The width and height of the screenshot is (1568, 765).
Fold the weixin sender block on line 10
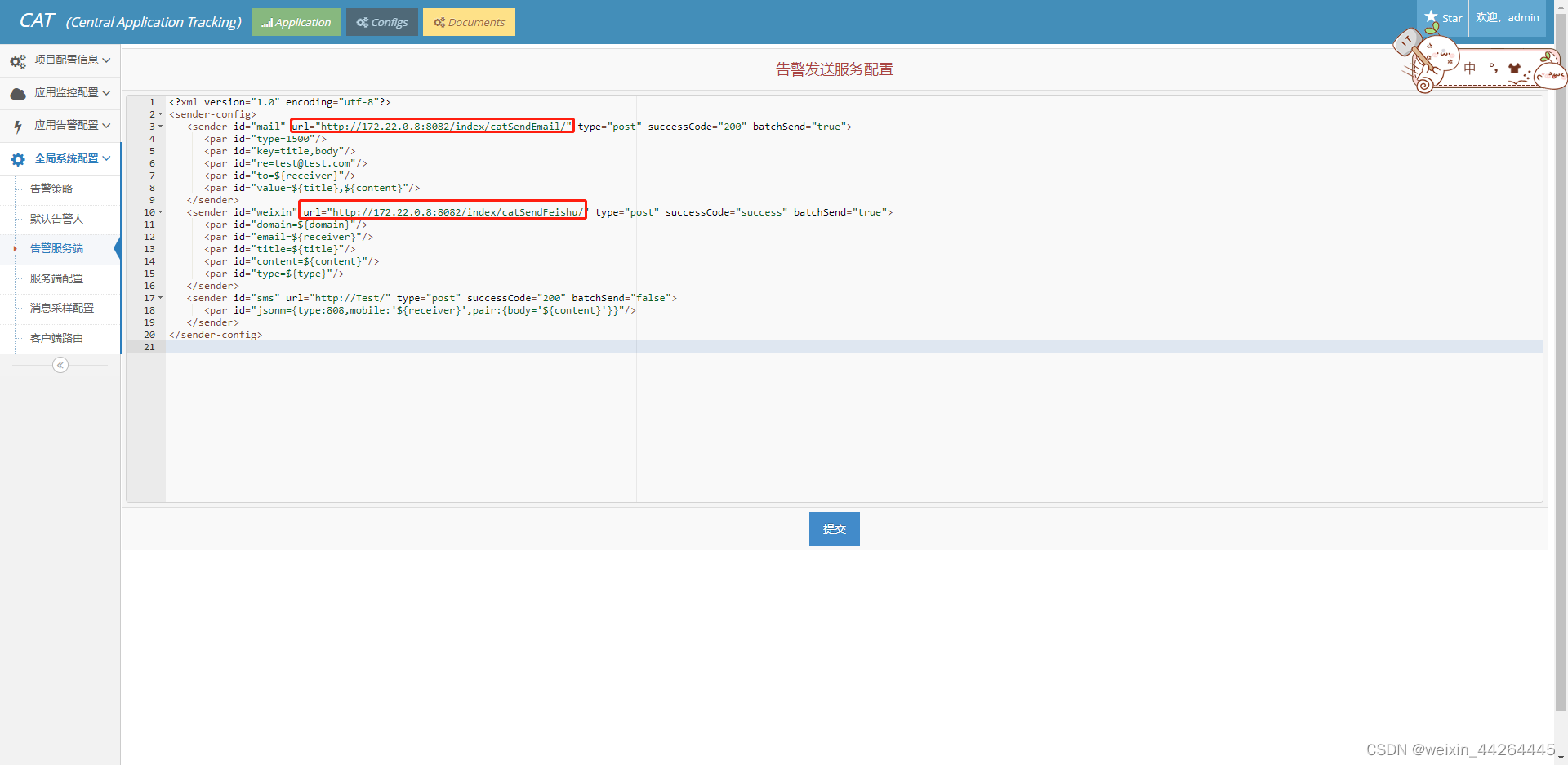159,212
